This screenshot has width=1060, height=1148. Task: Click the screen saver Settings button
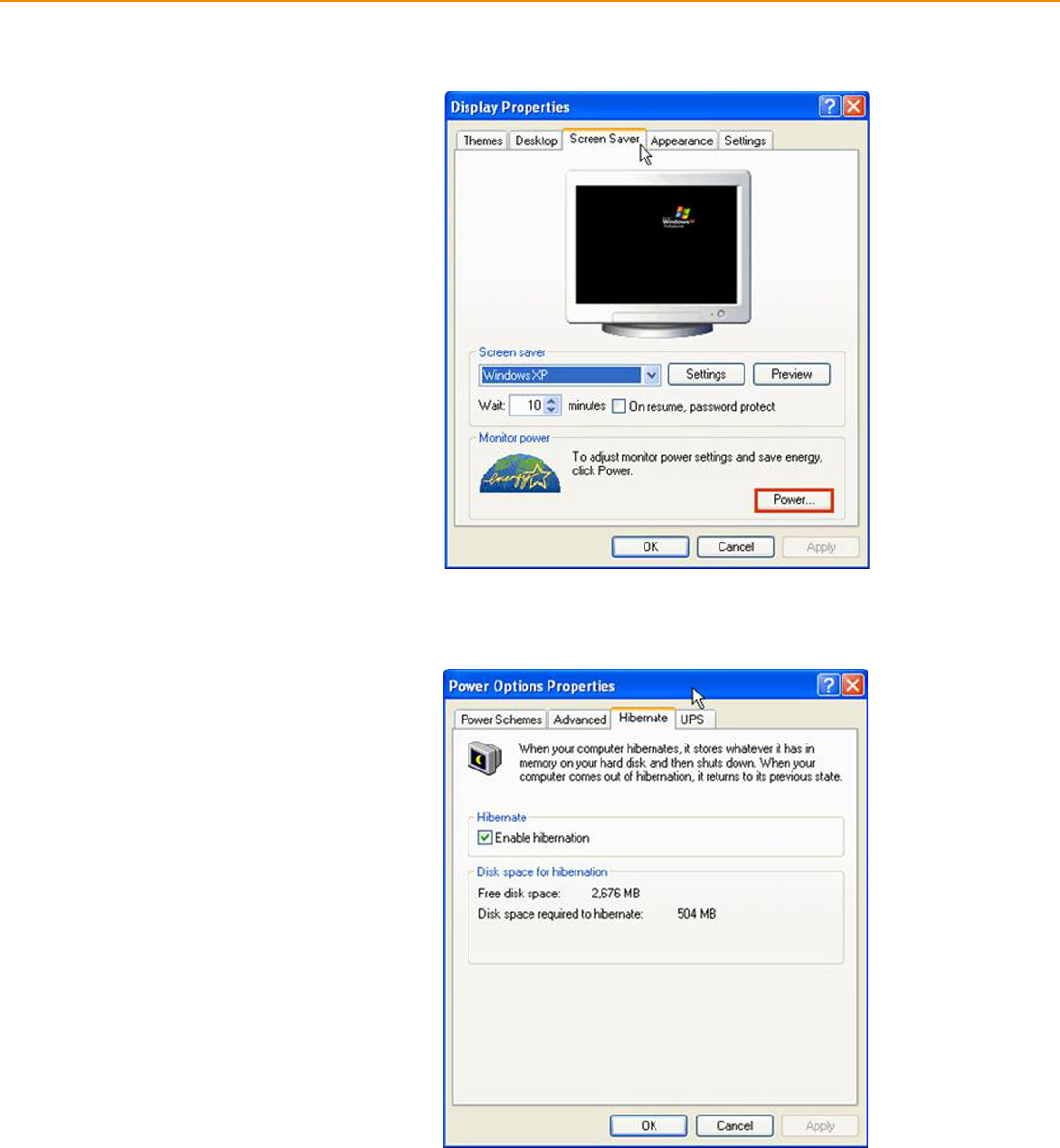click(706, 374)
